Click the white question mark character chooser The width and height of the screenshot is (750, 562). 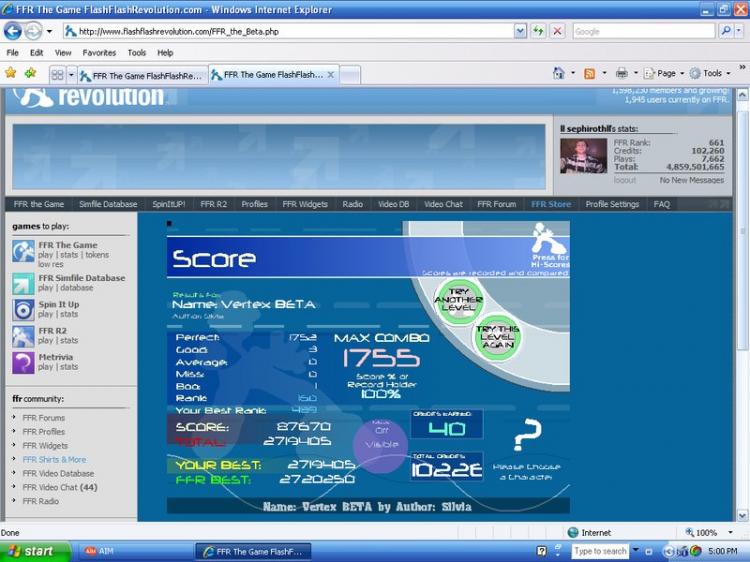tap(526, 436)
